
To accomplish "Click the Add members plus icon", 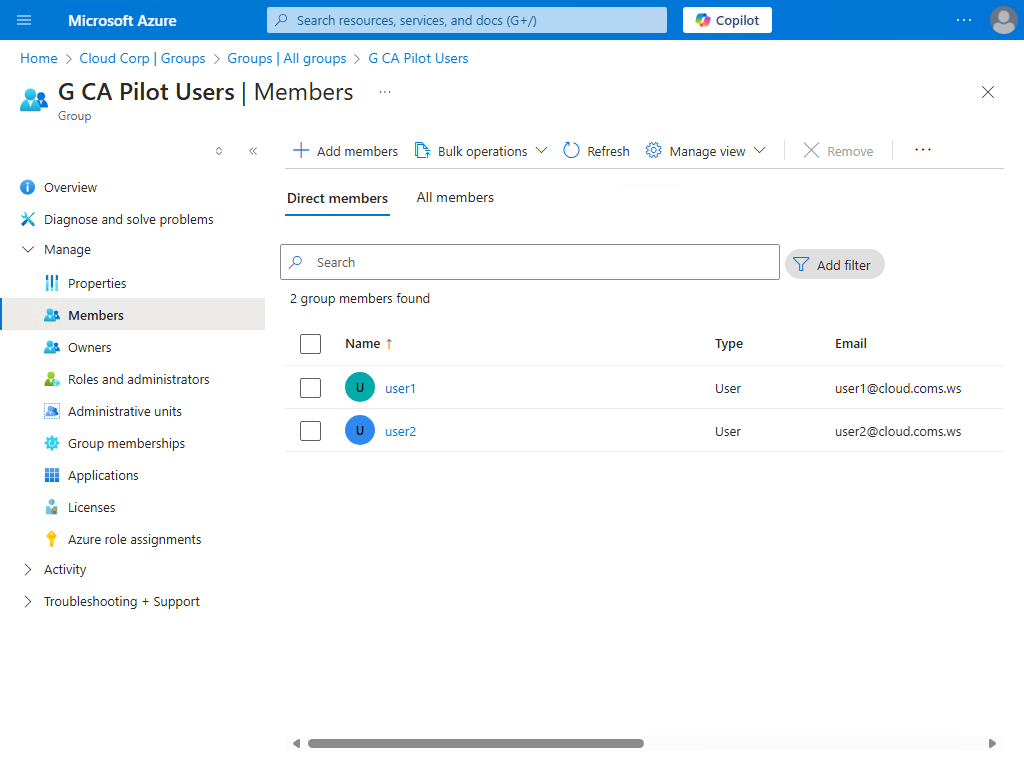I will (x=300, y=150).
